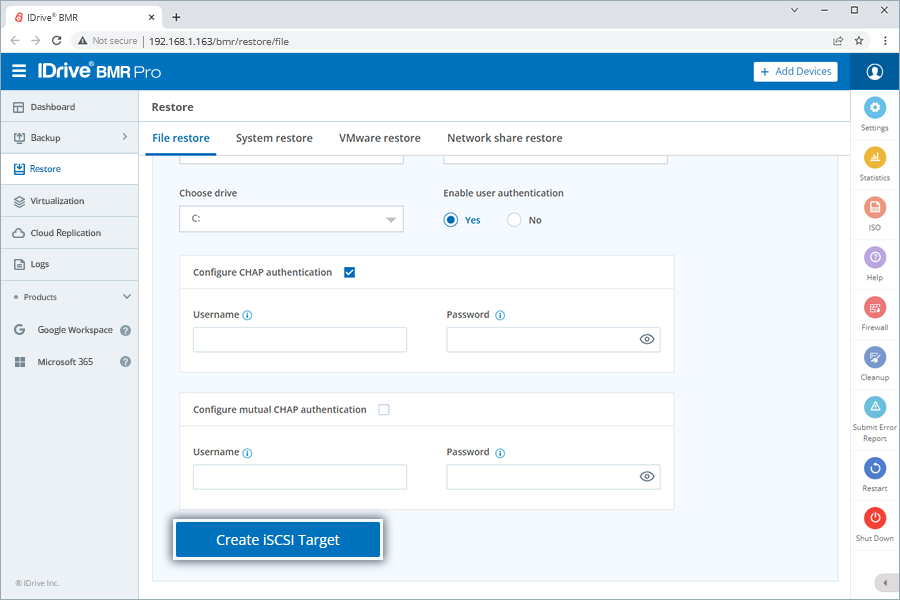Click the Add Devices button
Image resolution: width=900 pixels, height=600 pixels.
(x=796, y=72)
